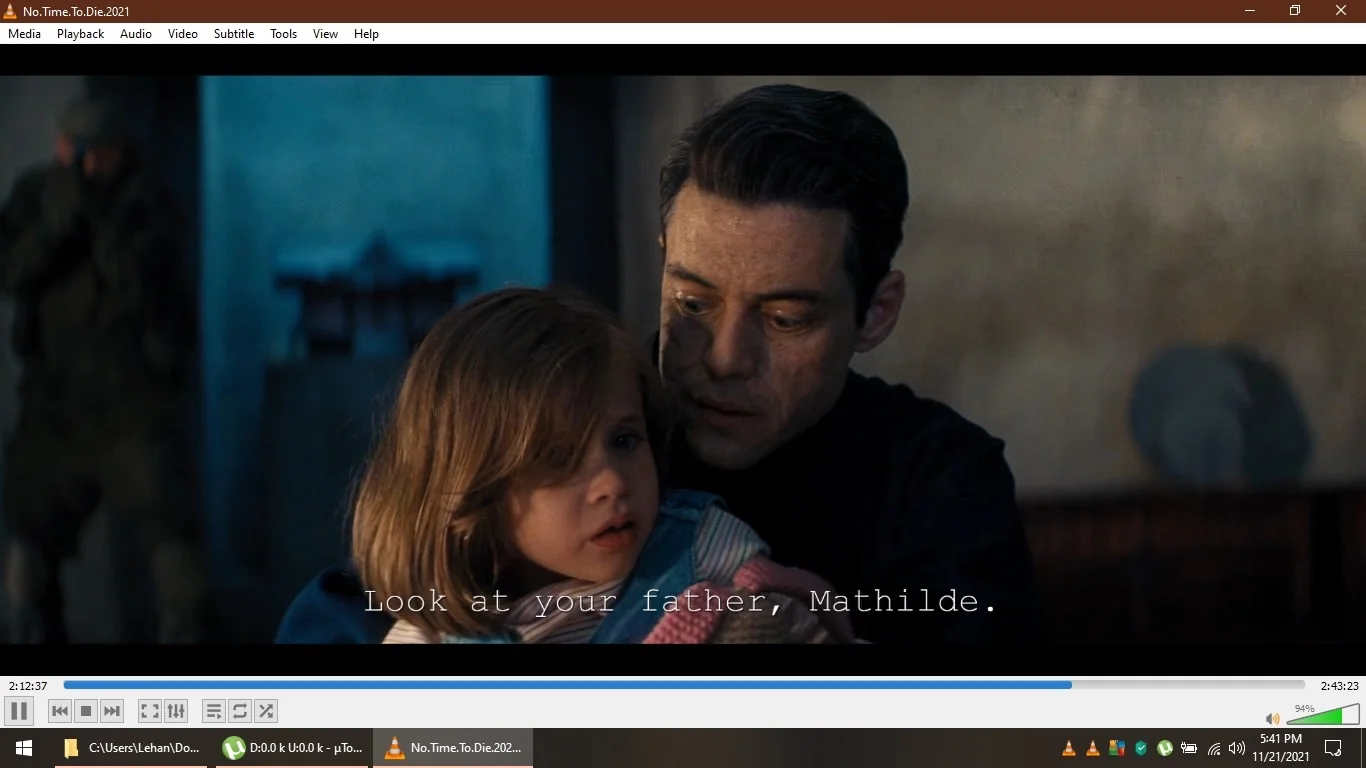This screenshot has height=768, width=1366.
Task: Close the VLC media player window
Action: (1342, 11)
